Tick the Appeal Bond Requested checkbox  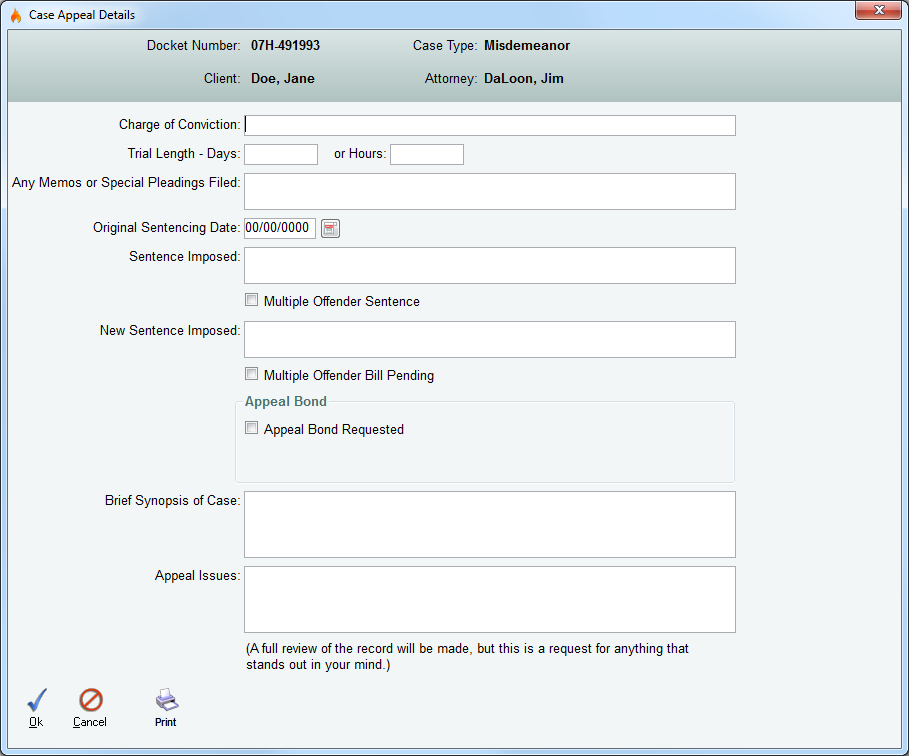point(252,429)
